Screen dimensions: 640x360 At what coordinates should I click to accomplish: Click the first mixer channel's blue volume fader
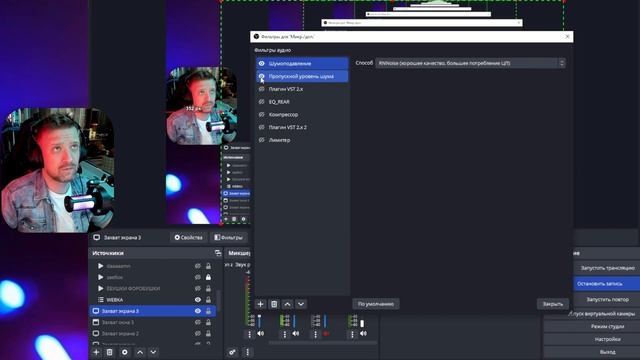pyautogui.click(x=260, y=321)
